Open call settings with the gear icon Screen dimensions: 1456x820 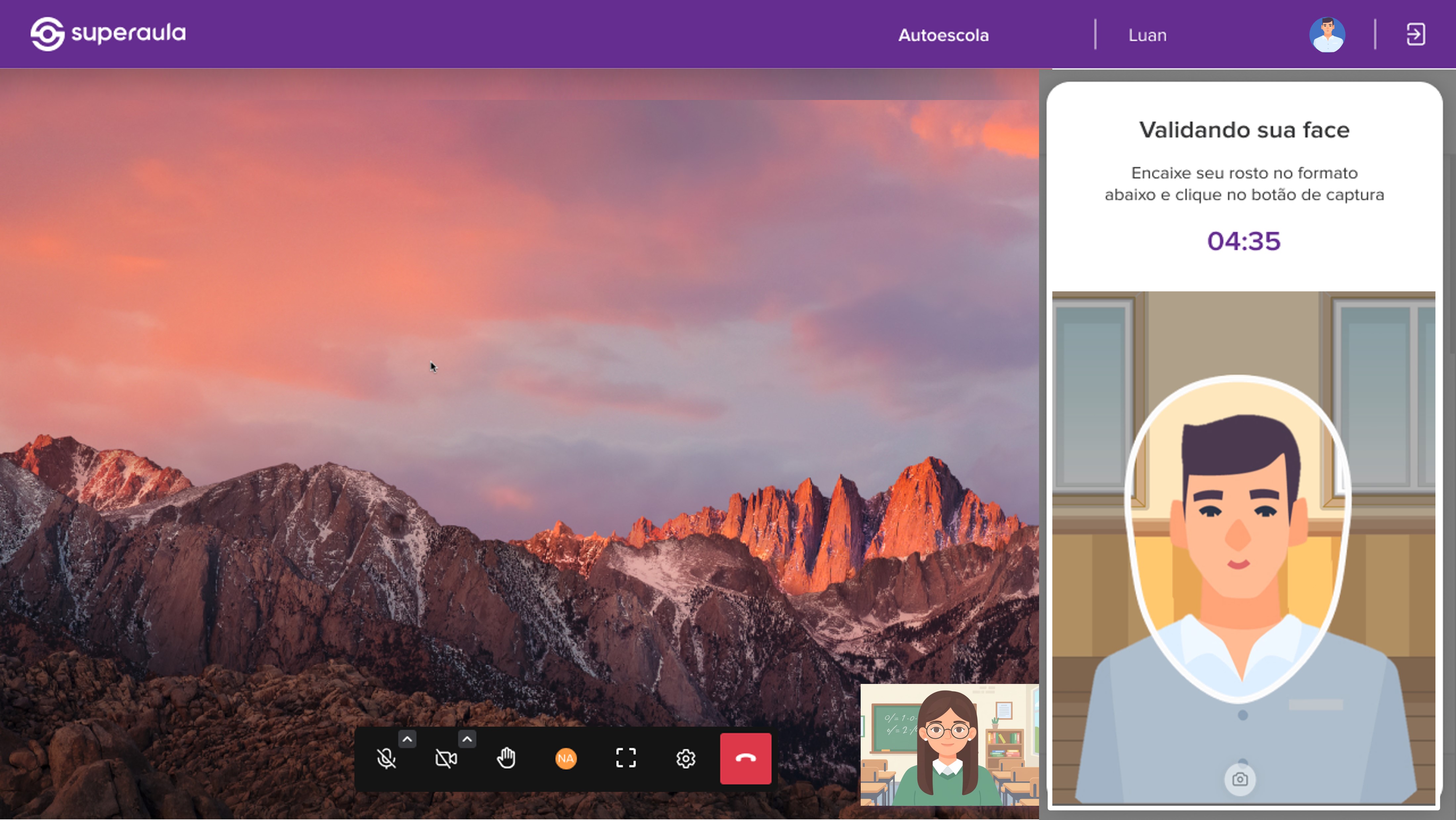686,759
